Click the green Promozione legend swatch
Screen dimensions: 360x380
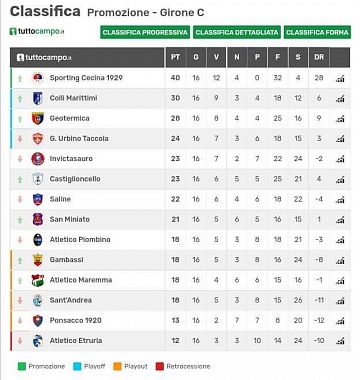click(x=22, y=367)
